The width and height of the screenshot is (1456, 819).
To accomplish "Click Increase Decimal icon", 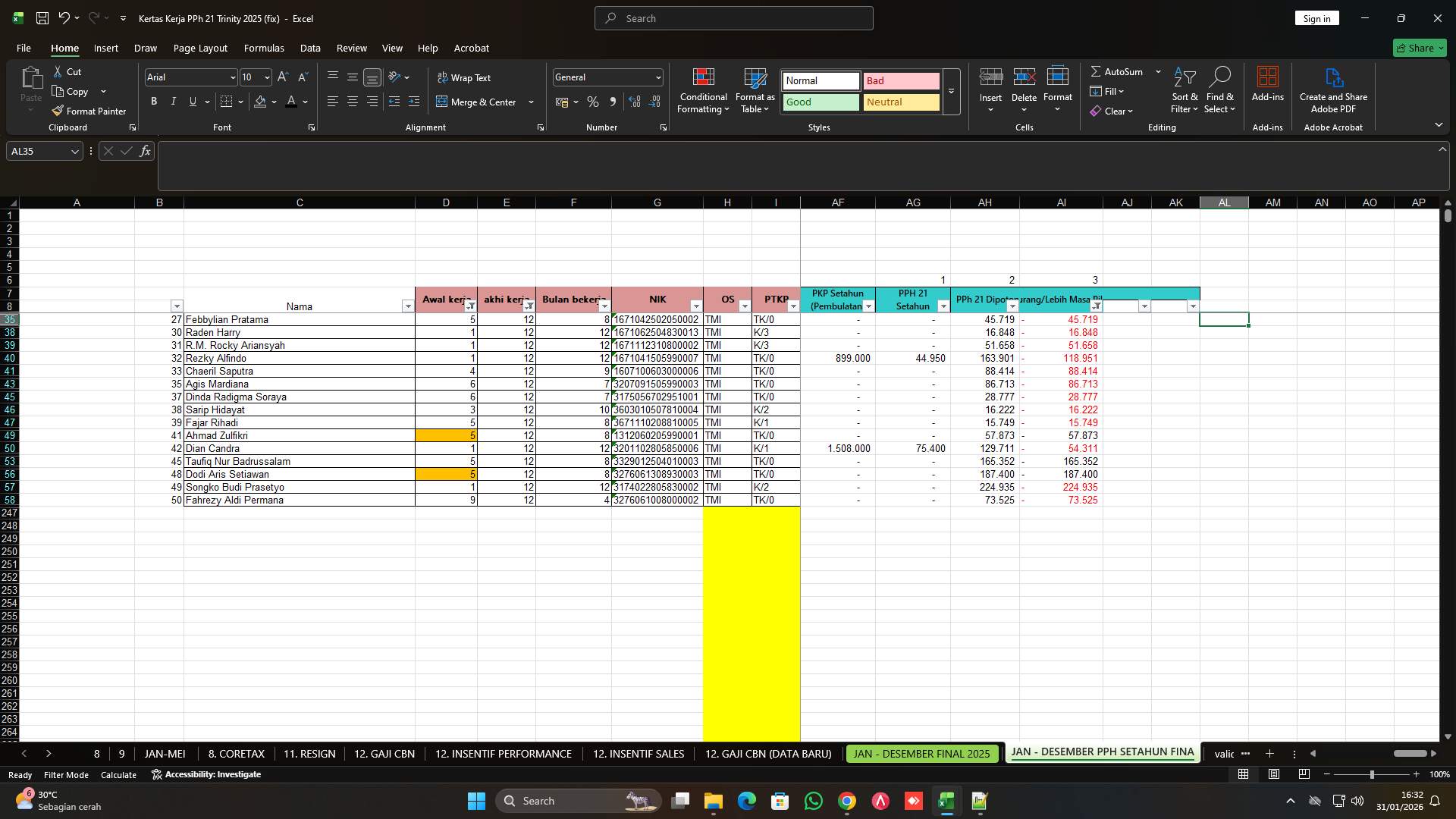I will pos(634,102).
